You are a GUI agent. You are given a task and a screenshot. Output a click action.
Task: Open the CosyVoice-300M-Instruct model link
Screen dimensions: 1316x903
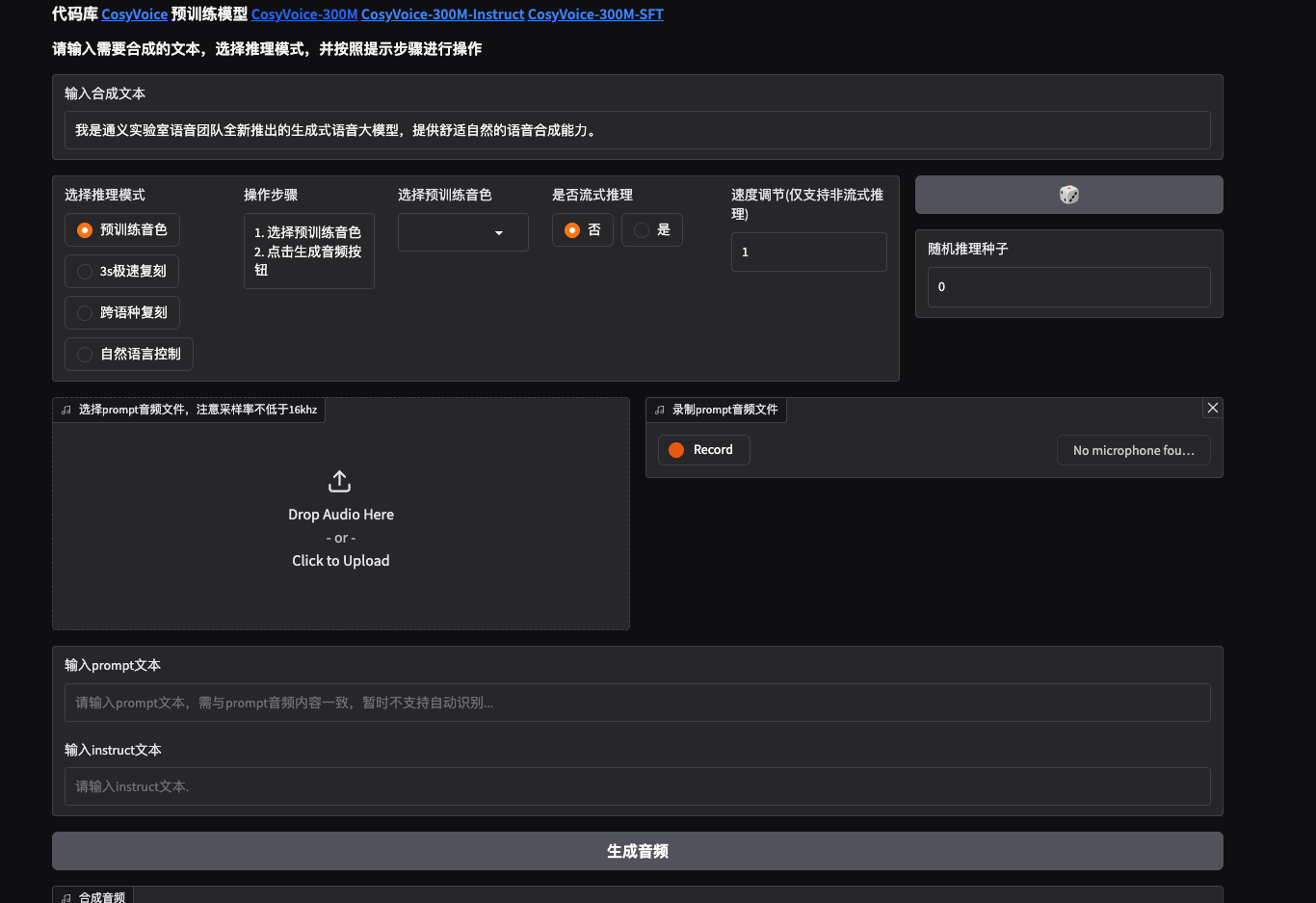(442, 14)
